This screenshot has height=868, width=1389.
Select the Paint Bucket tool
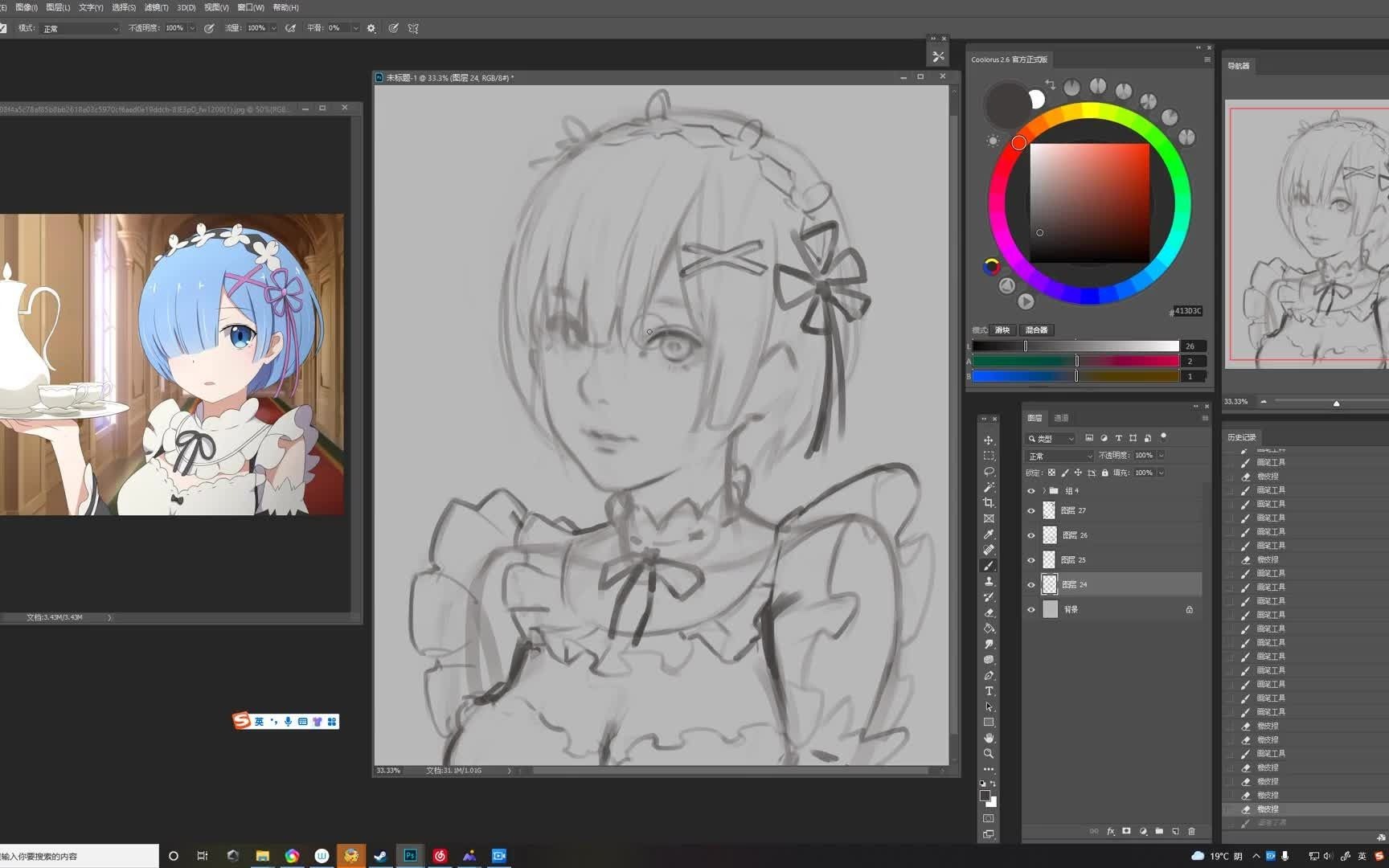(x=989, y=628)
